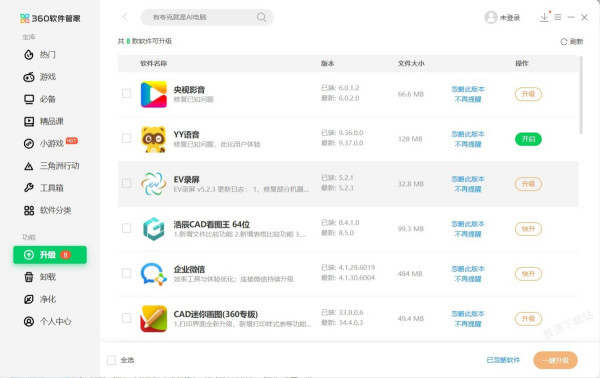600x378 pixels.
Task: Check the 央视影音 checkbox
Action: pos(126,93)
